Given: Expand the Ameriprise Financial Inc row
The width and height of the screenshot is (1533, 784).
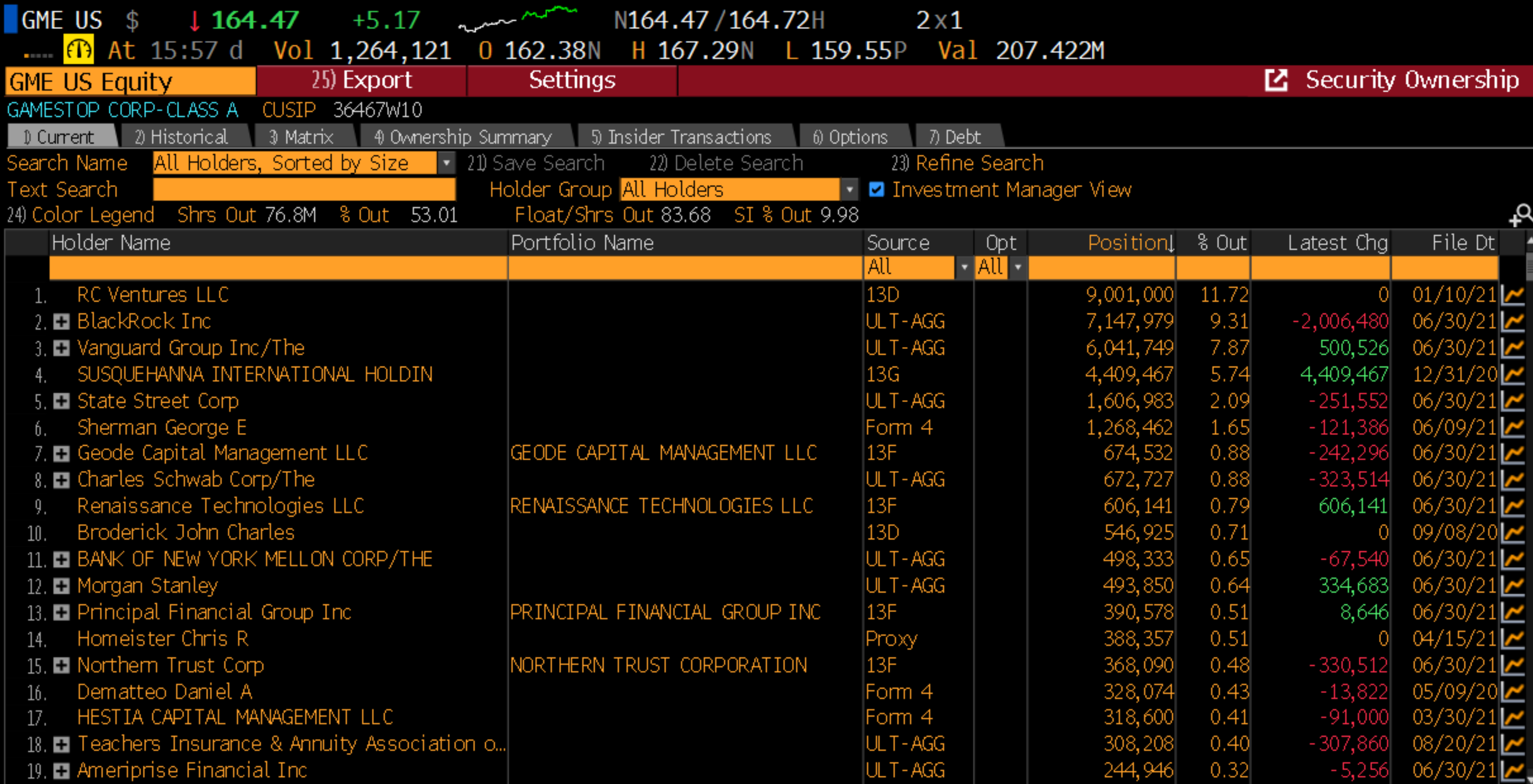Looking at the screenshot, I should point(61,771).
